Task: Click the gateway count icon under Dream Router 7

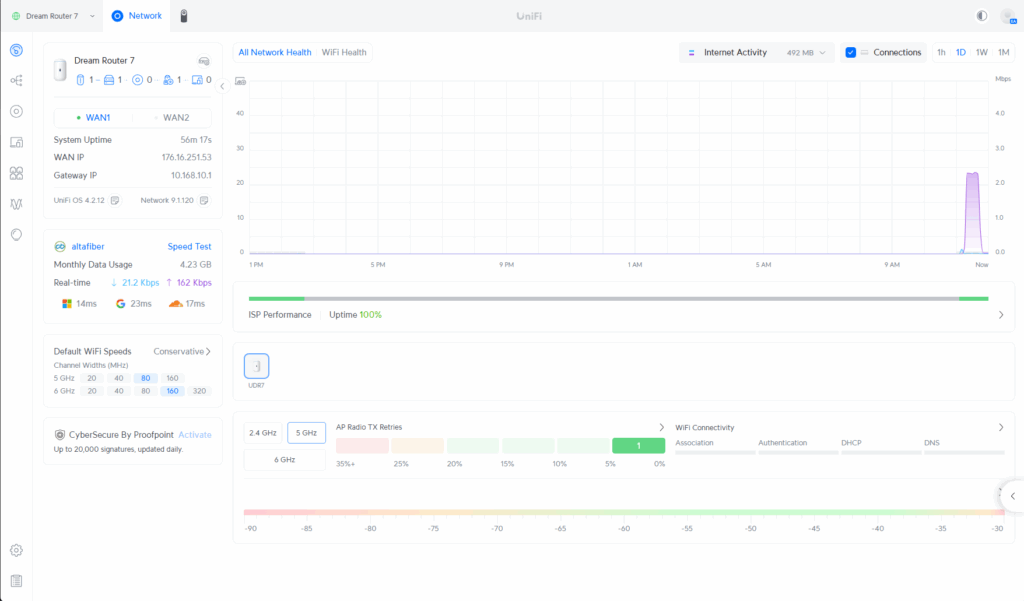Action: (80, 80)
